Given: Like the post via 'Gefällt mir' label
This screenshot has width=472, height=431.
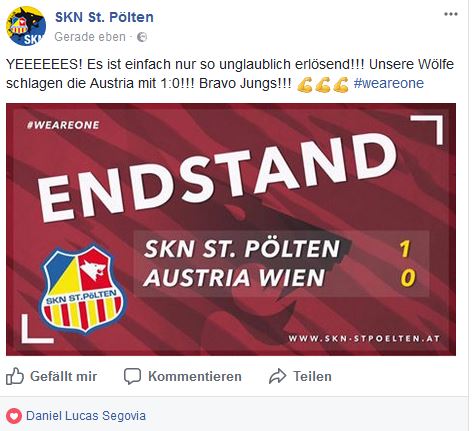Looking at the screenshot, I should pos(64,376).
